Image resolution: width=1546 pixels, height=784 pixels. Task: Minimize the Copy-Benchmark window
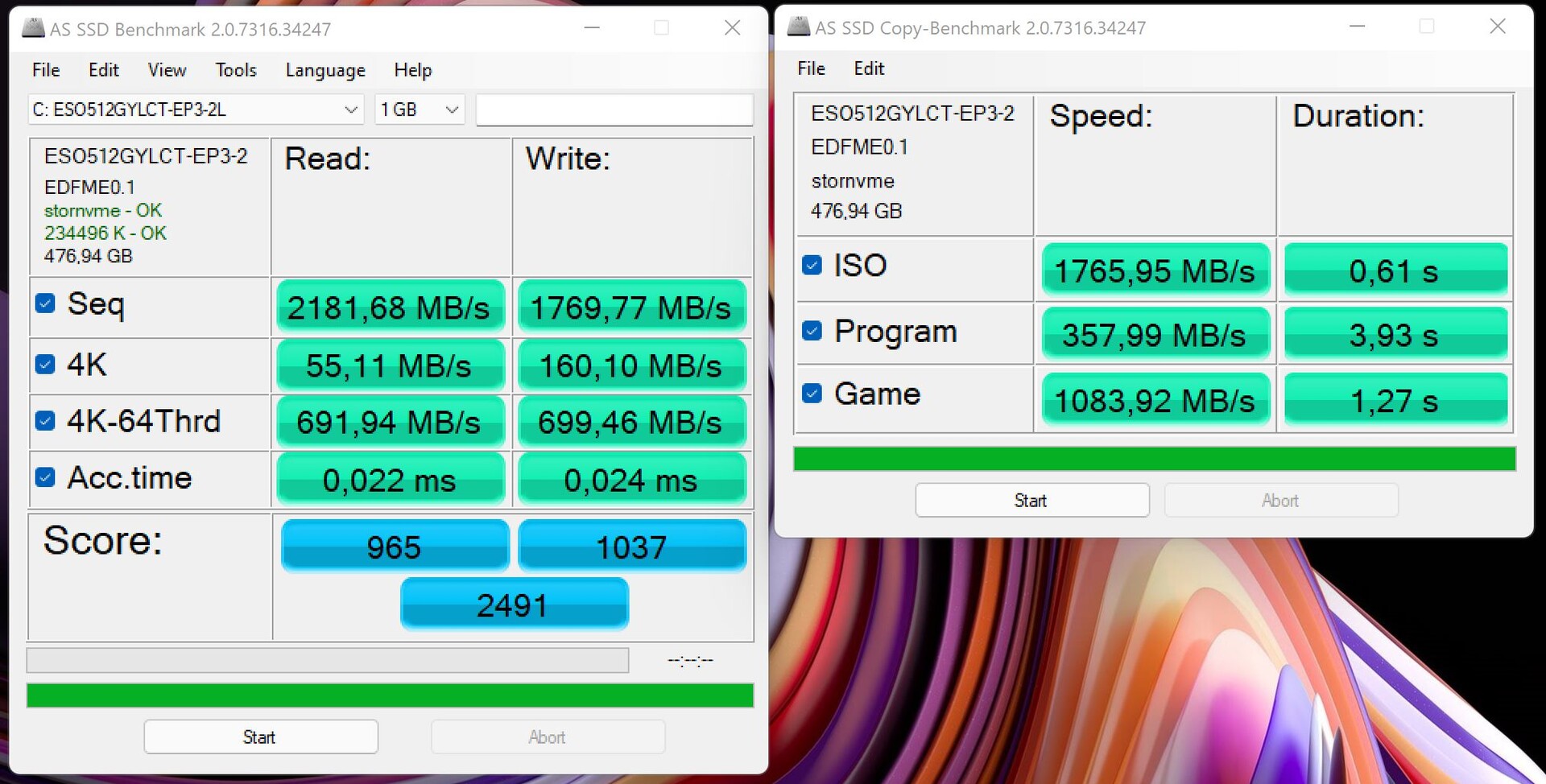click(1357, 27)
